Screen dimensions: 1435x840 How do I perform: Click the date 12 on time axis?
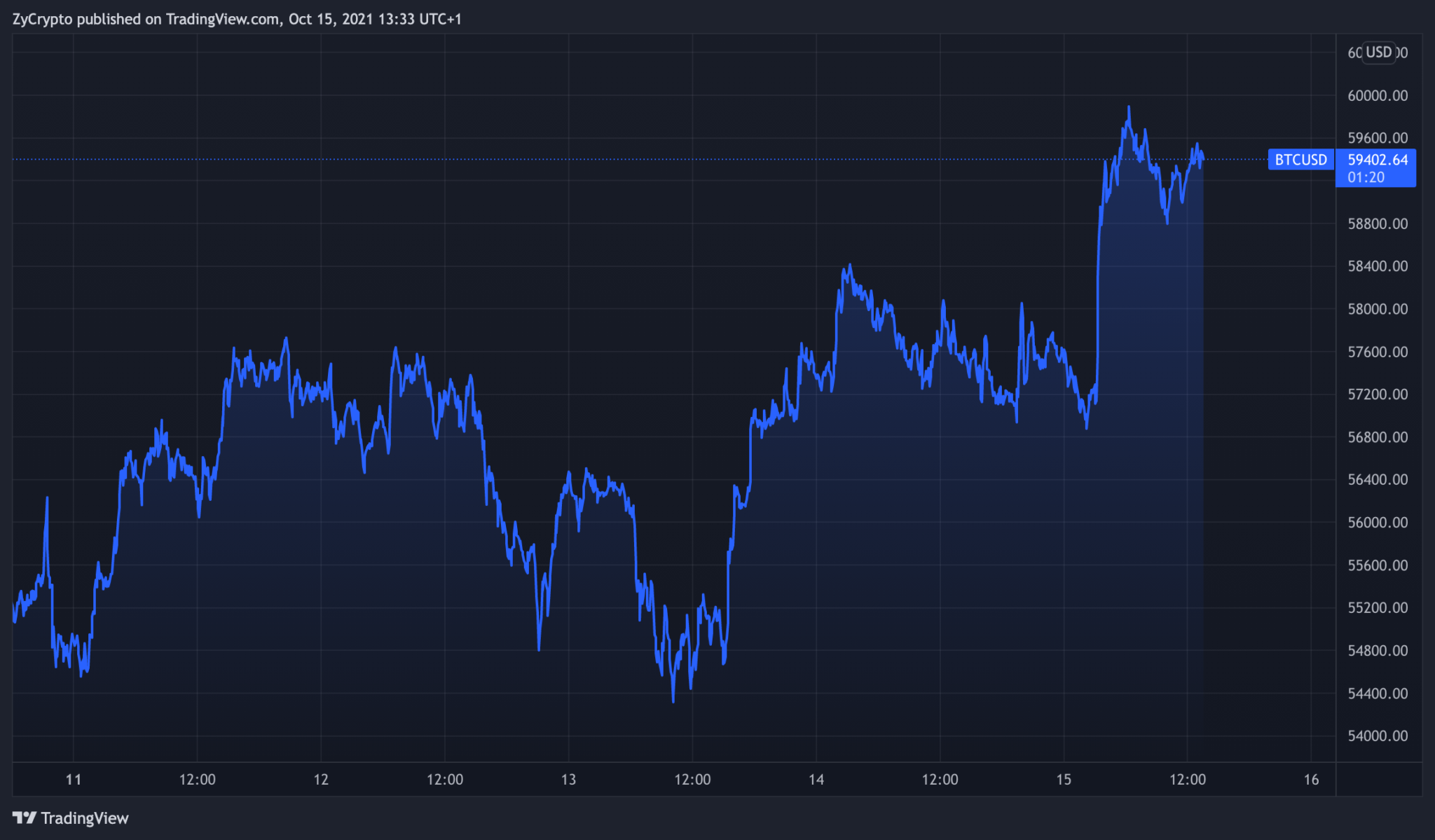pyautogui.click(x=321, y=780)
